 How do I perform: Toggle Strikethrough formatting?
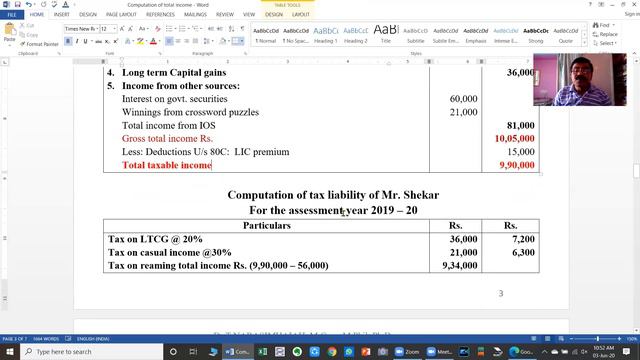point(98,41)
